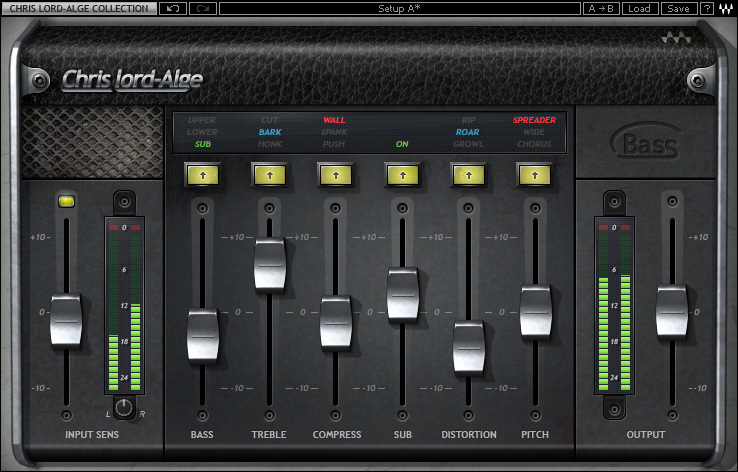738x472 pixels.
Task: Click the Treble fader handle
Action: coord(270,264)
